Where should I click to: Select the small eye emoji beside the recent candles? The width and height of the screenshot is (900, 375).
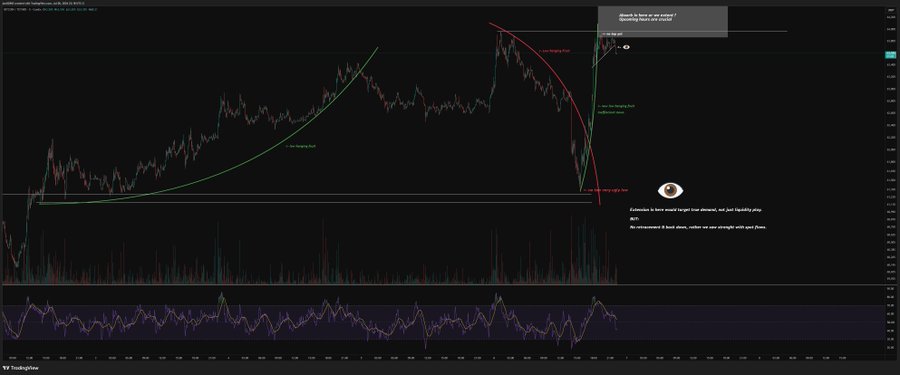coord(626,47)
